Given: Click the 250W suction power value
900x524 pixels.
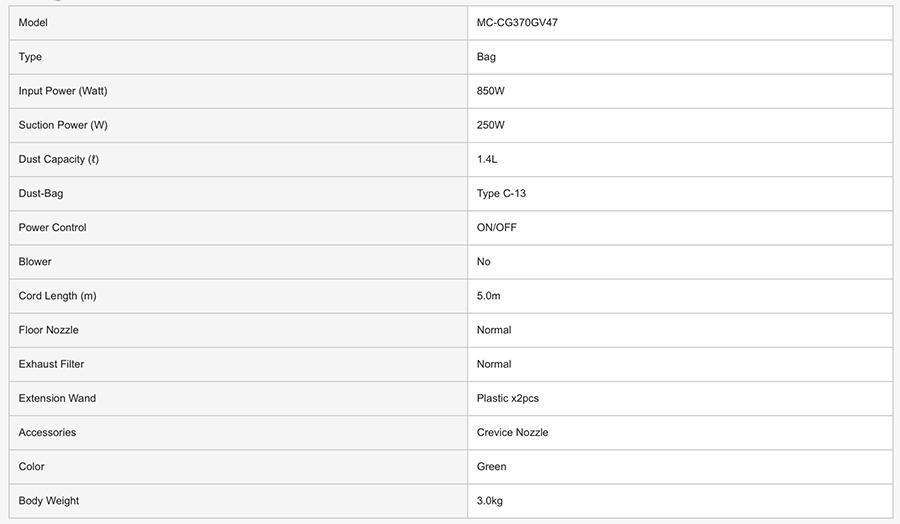Looking at the screenshot, I should coord(491,125).
